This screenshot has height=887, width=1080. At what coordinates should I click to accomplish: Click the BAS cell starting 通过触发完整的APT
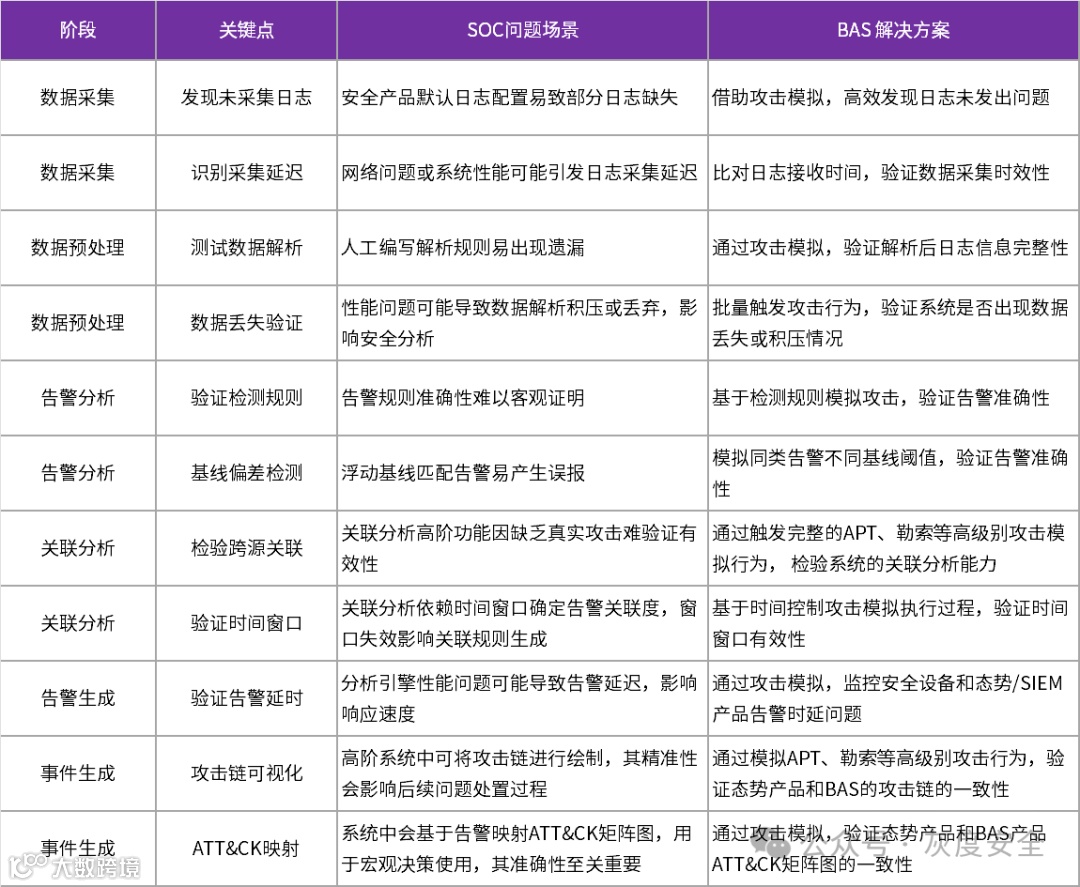893,548
